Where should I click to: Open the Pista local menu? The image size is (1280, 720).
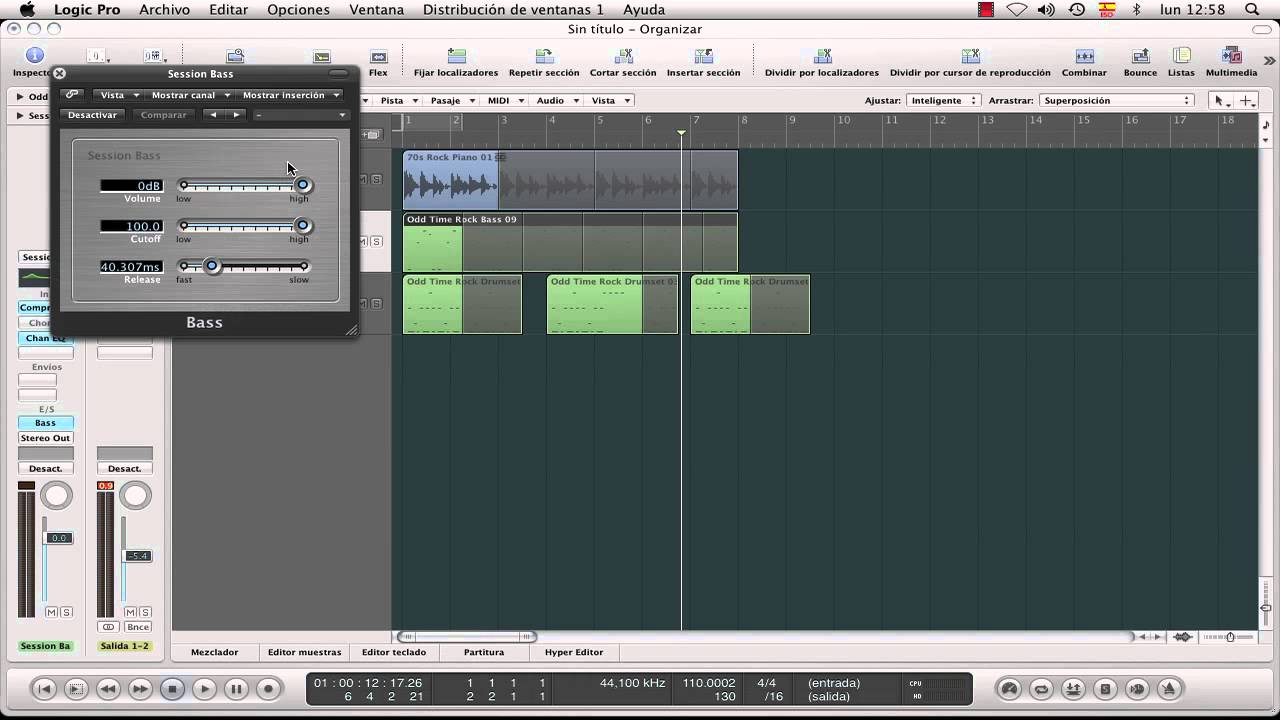coord(398,100)
